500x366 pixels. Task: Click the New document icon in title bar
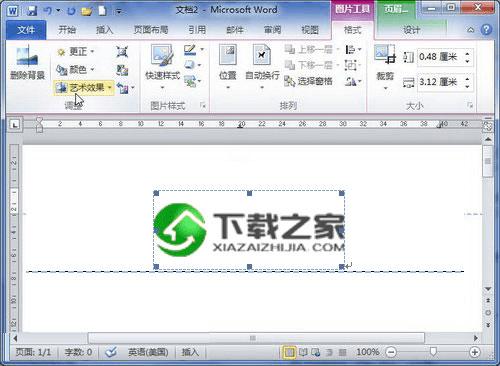(102, 11)
